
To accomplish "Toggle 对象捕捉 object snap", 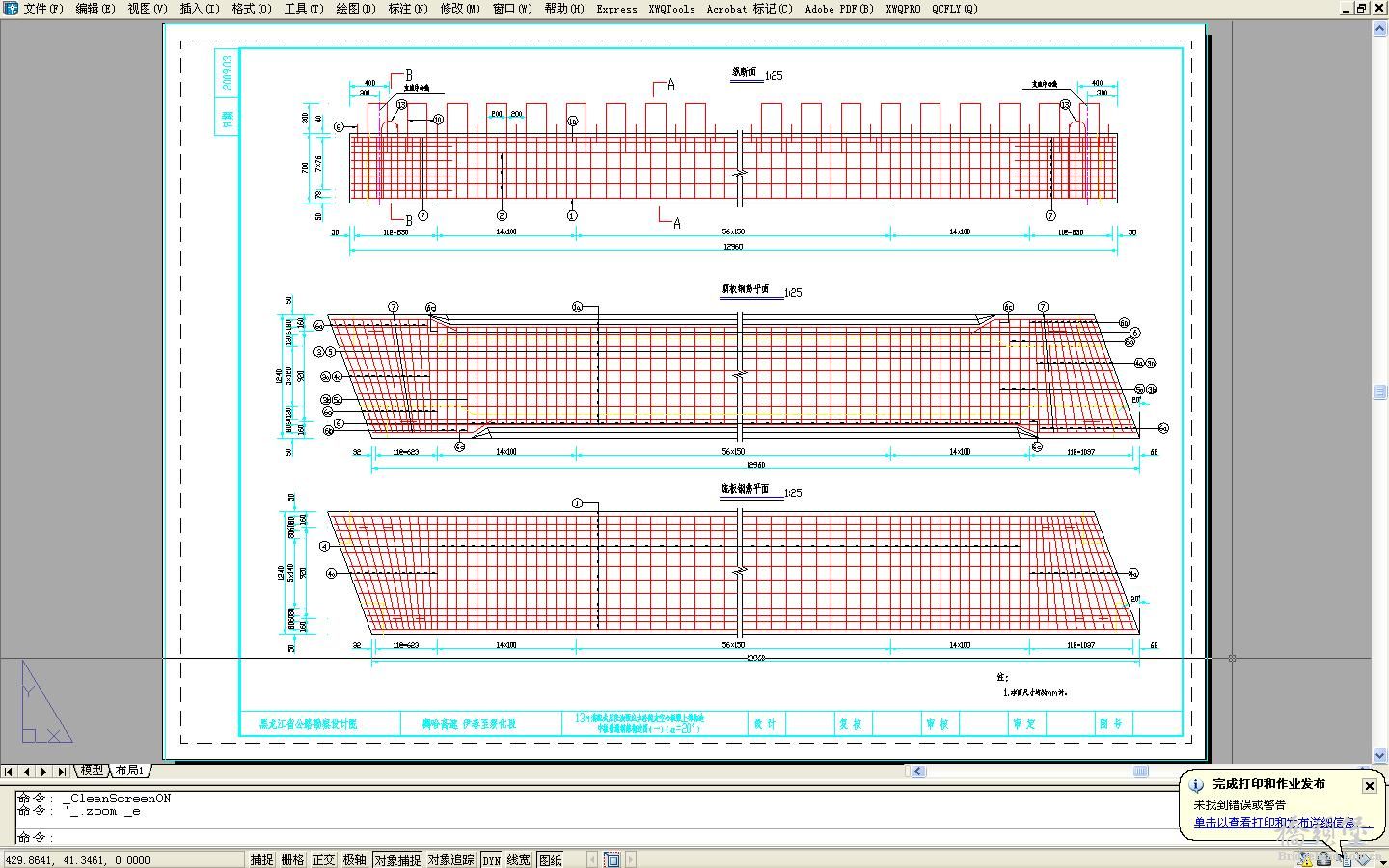I will point(397,859).
